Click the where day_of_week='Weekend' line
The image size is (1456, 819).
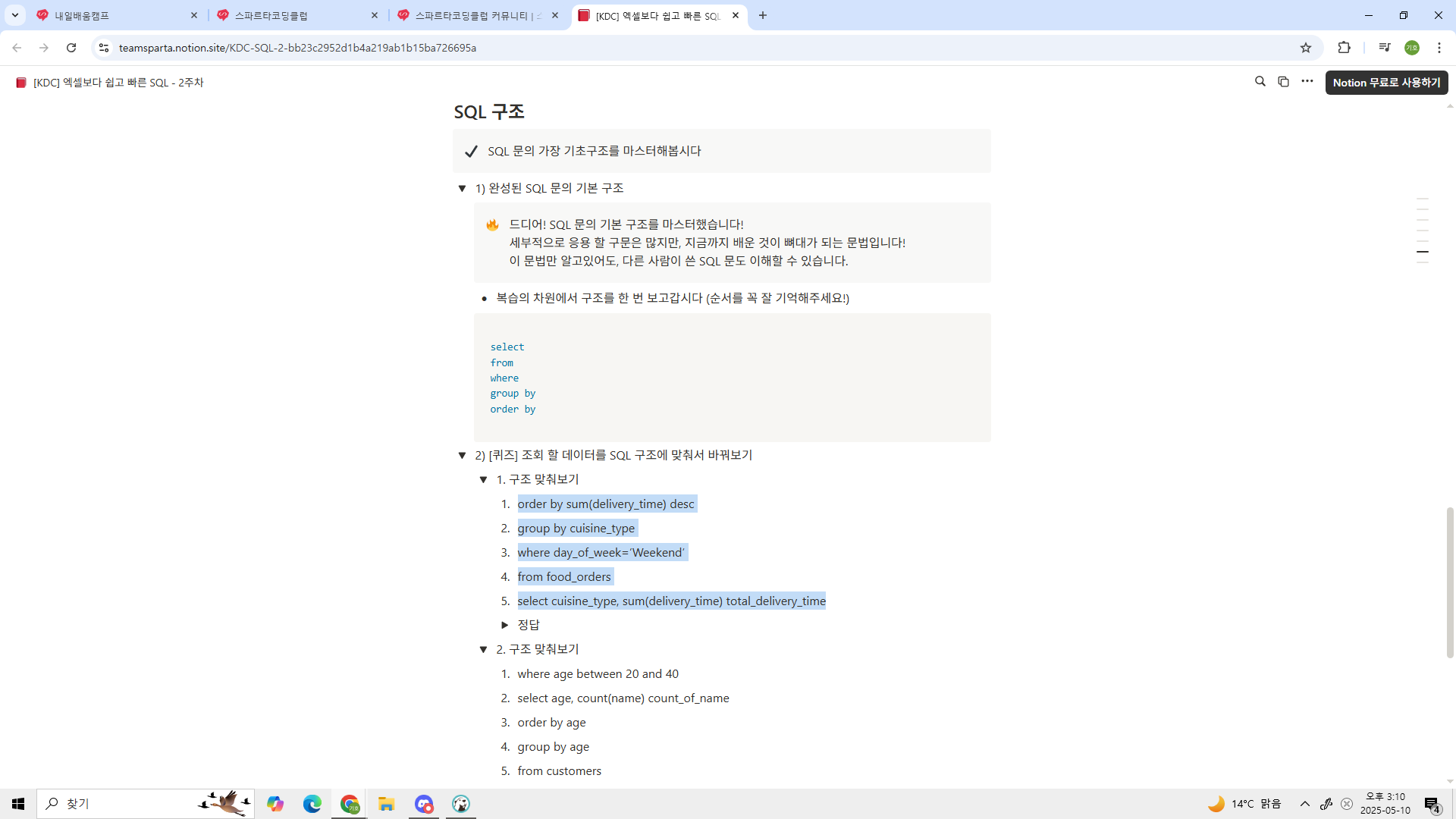(x=601, y=553)
